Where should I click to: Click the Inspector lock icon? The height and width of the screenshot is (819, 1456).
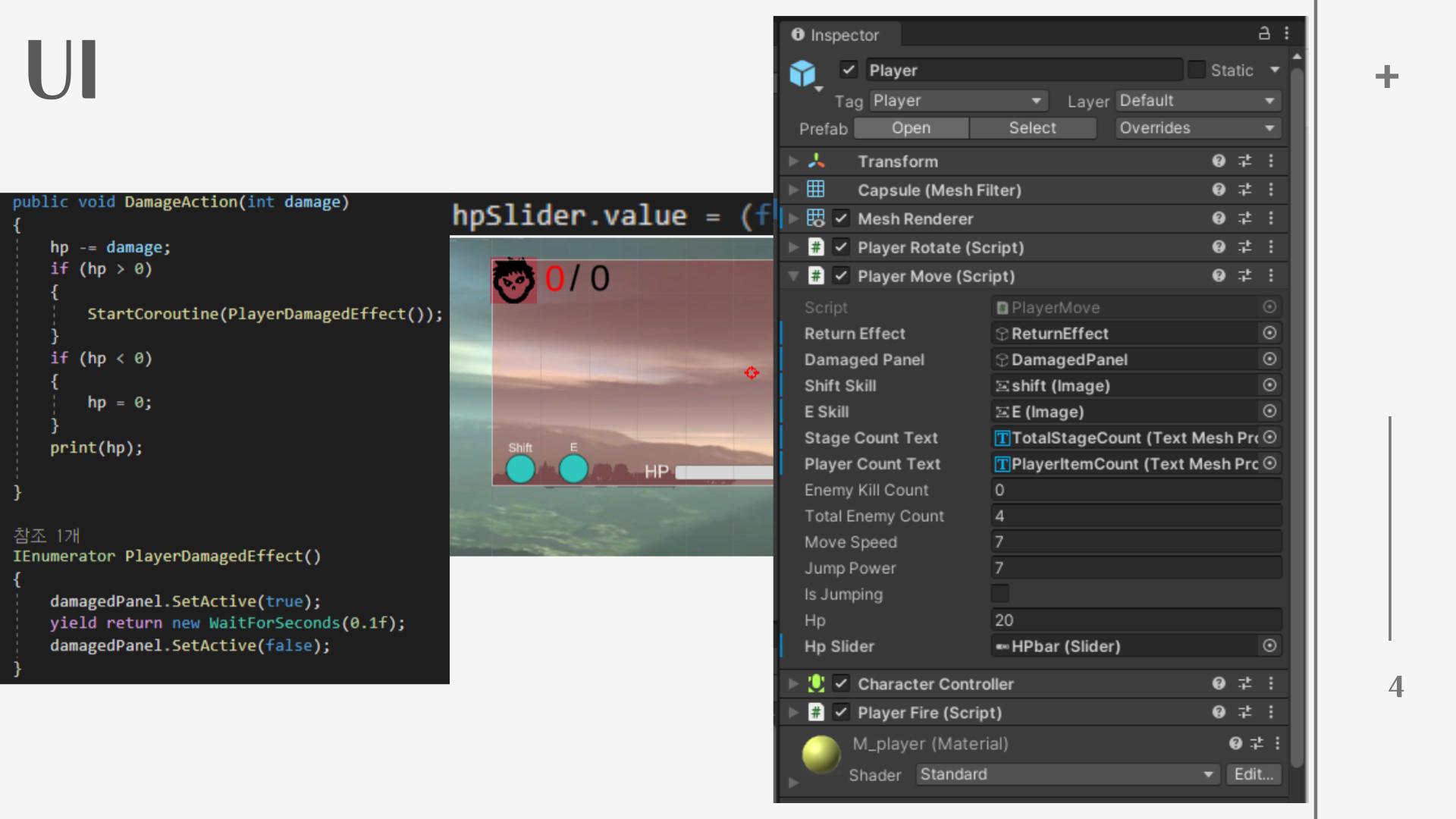[x=1263, y=33]
